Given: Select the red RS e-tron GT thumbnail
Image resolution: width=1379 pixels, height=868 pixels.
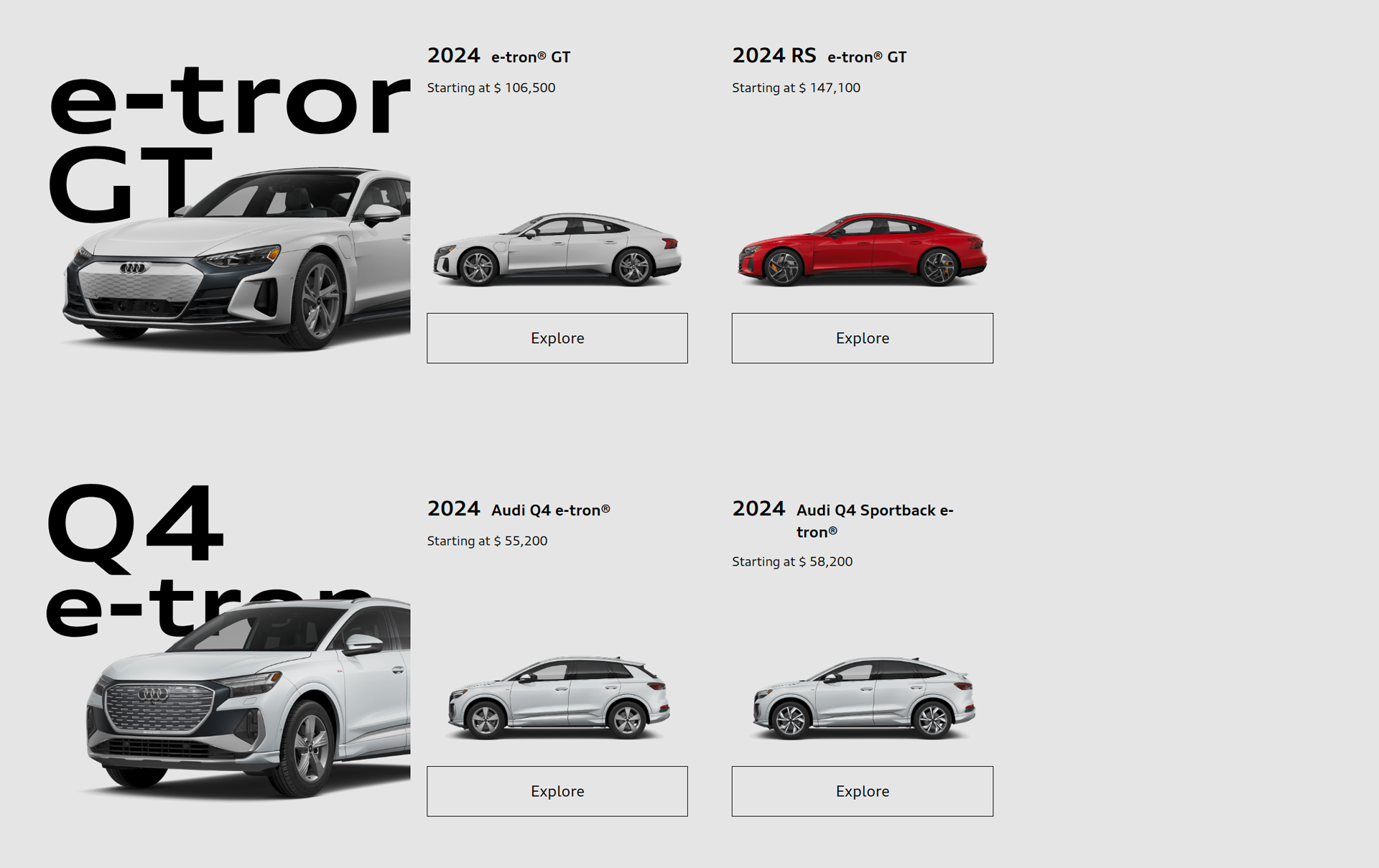Looking at the screenshot, I should [x=863, y=250].
